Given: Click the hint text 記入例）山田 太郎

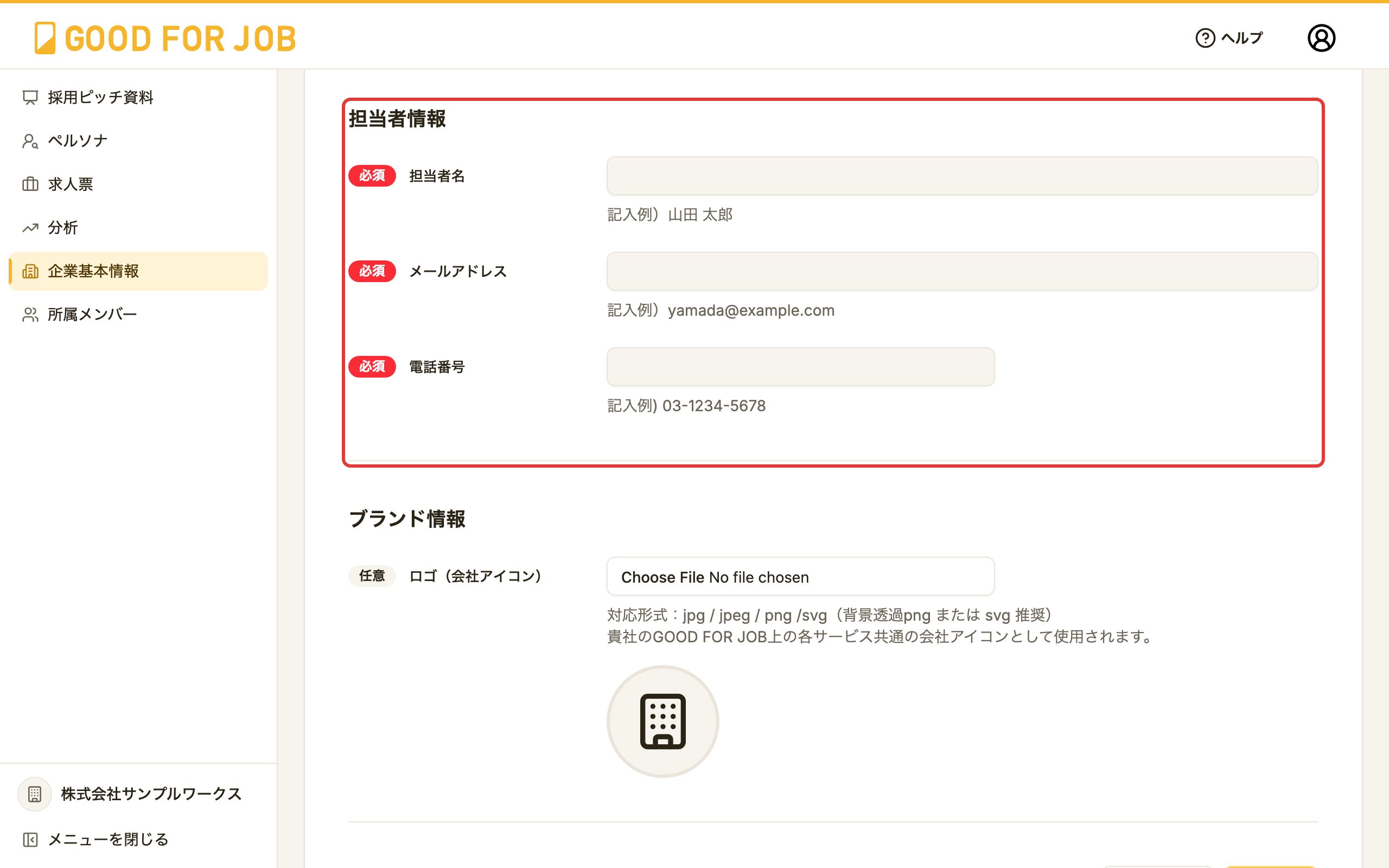Looking at the screenshot, I should pos(670,215).
